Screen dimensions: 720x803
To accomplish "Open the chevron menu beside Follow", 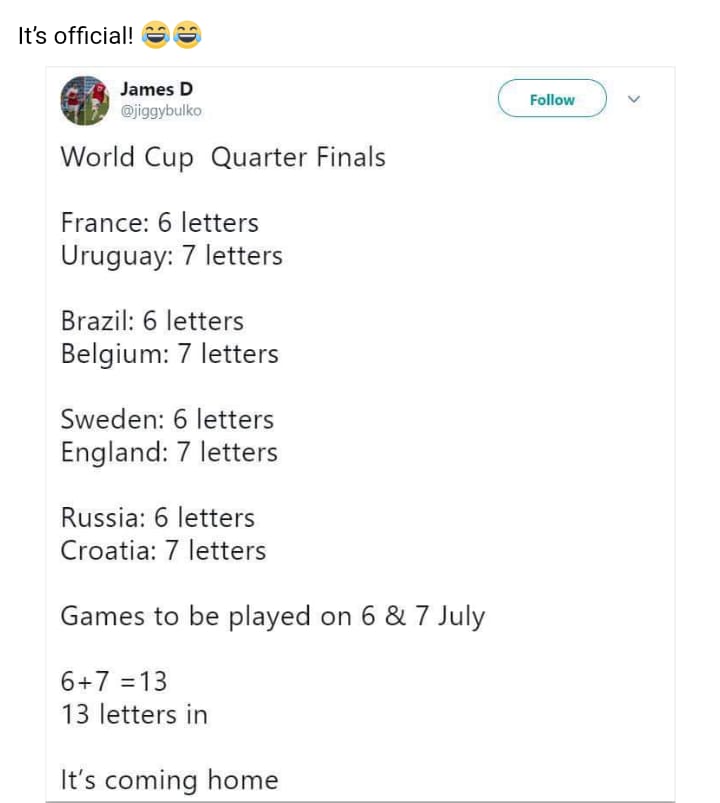I will (x=634, y=99).
